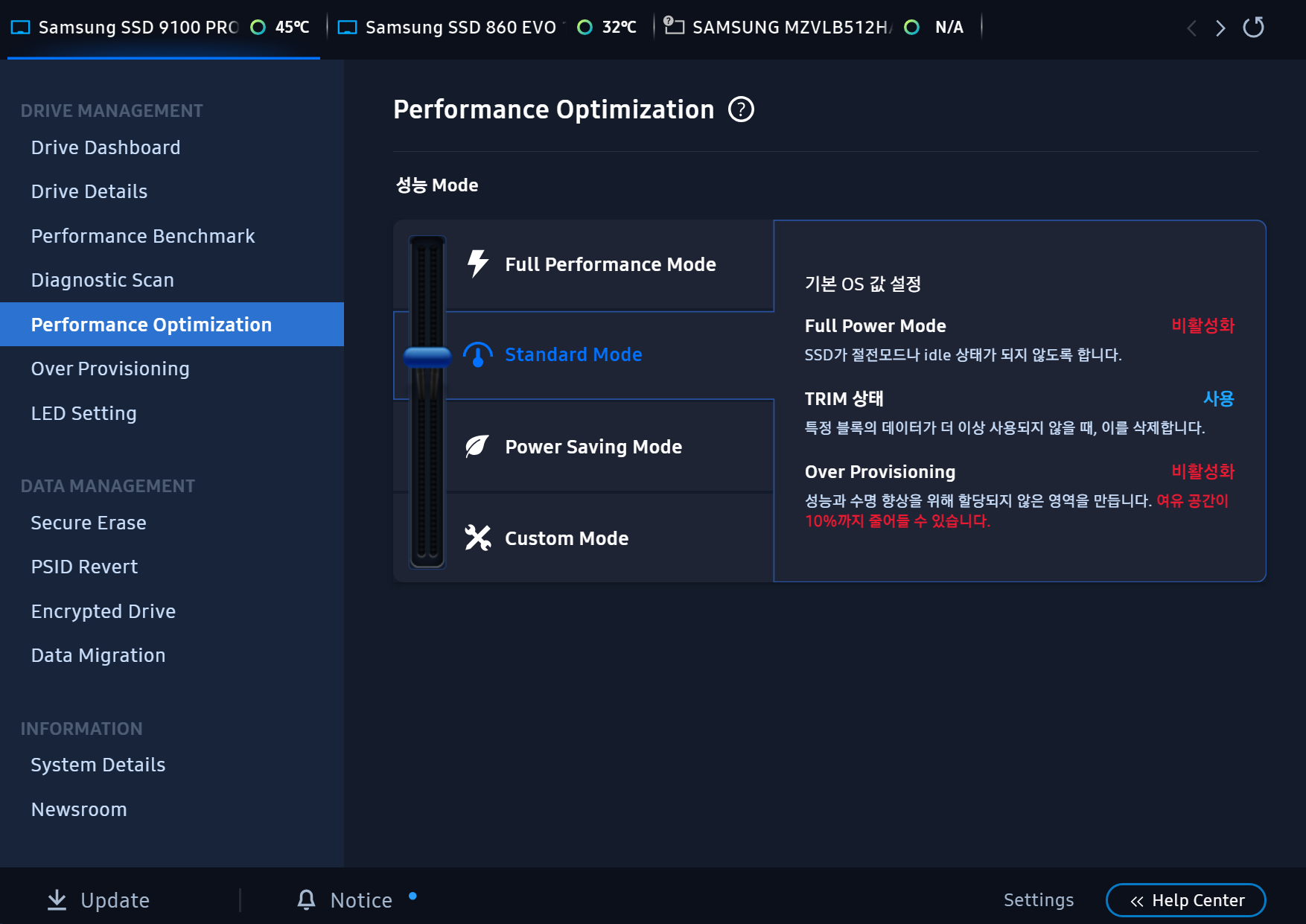The image size is (1306, 924).
Task: Click the 32℃ temperature reading
Action: pyautogui.click(x=619, y=28)
